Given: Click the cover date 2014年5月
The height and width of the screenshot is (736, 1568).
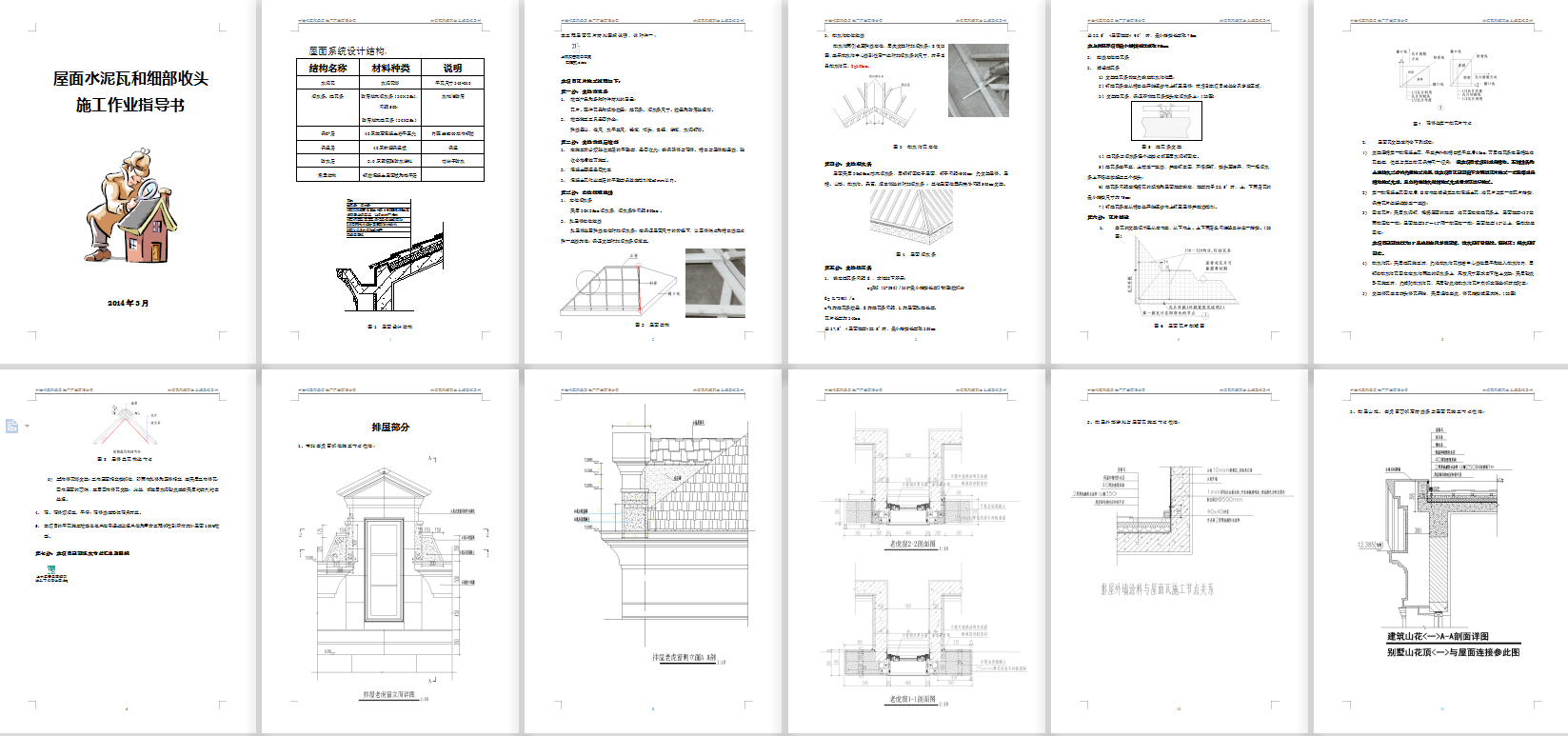Looking at the screenshot, I should [x=129, y=303].
